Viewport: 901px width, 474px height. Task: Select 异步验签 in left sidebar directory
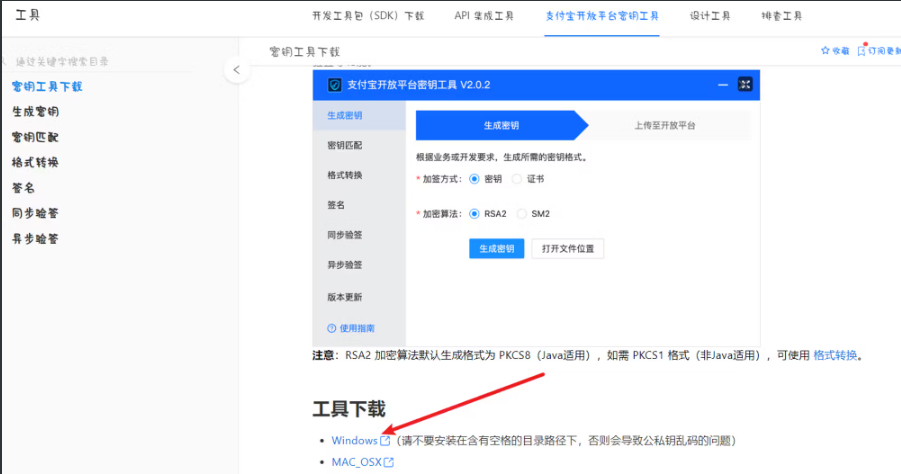click(x=35, y=238)
